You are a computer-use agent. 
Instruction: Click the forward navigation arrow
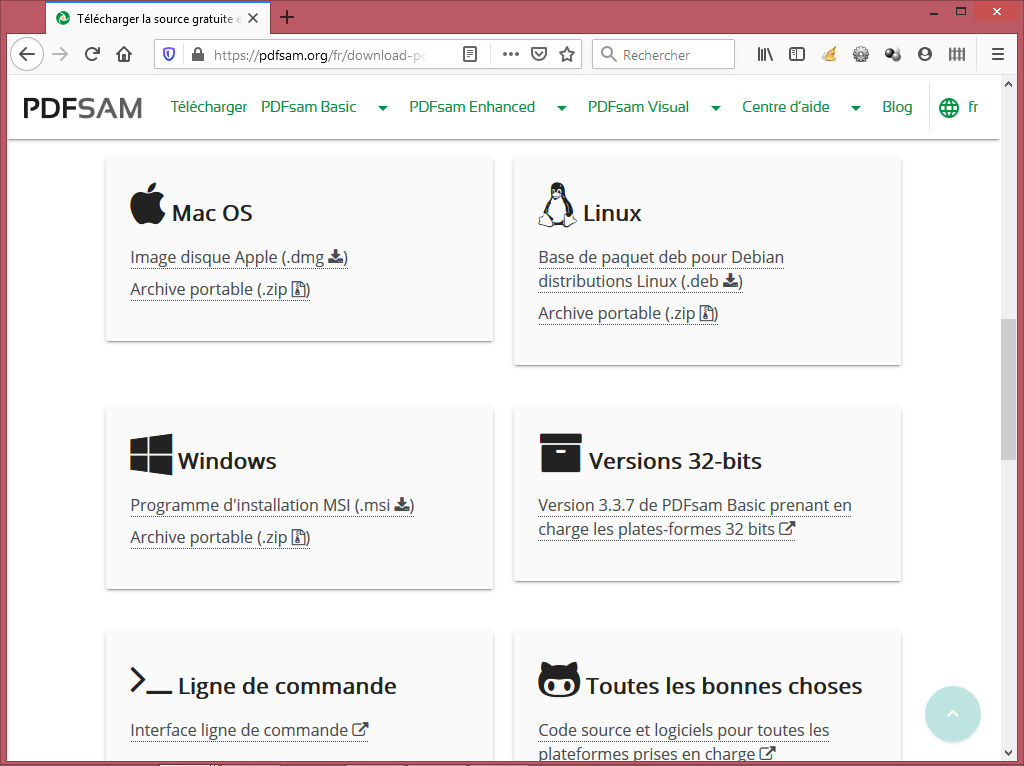60,54
